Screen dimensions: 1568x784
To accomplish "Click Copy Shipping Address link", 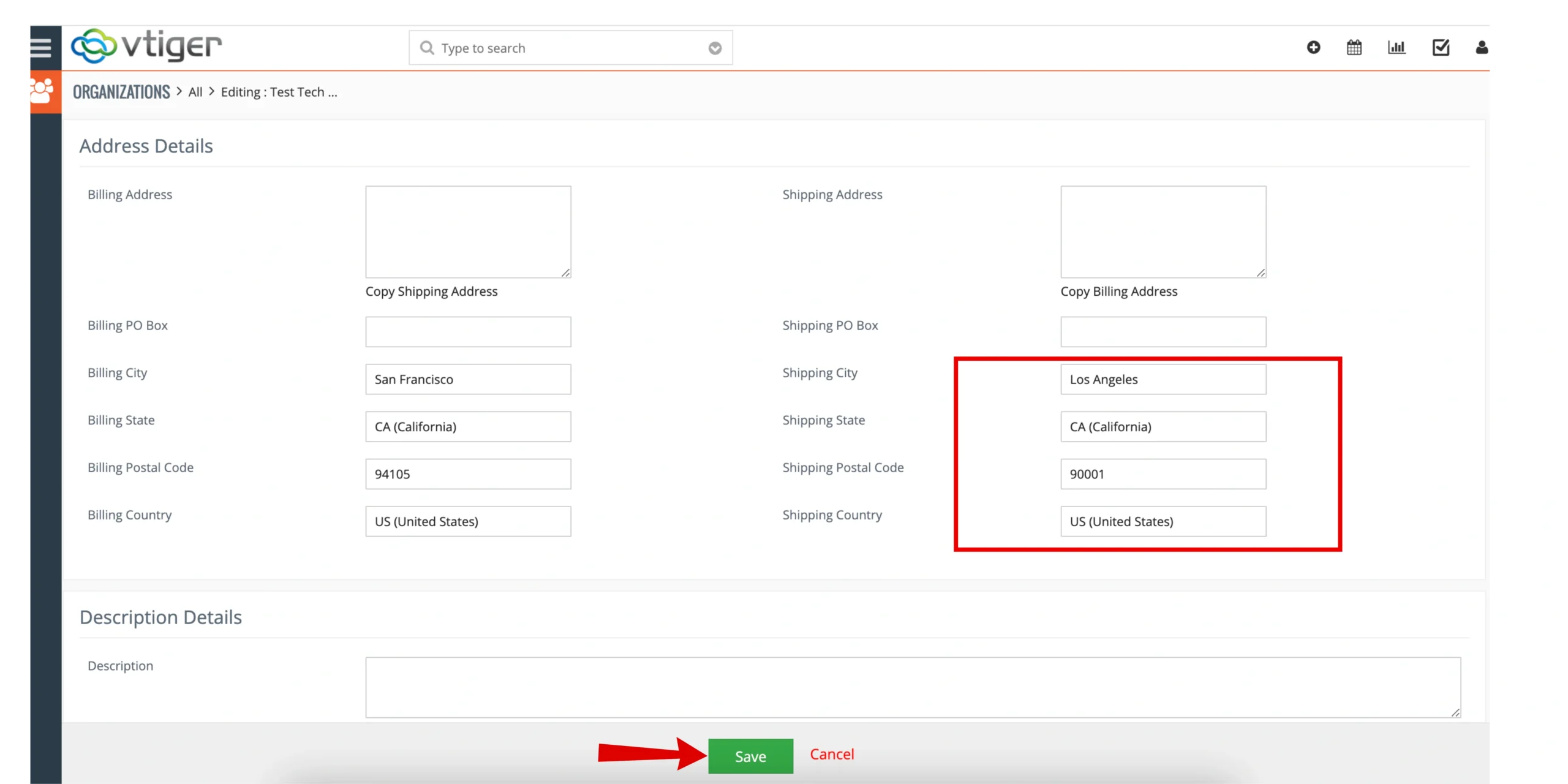I will point(431,292).
